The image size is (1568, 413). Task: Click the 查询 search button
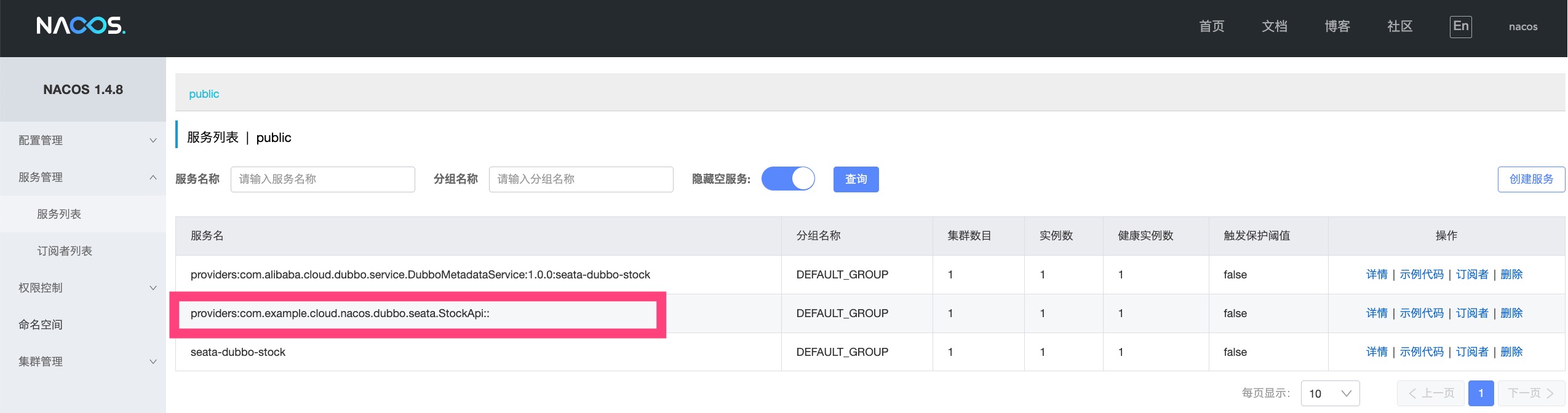coord(856,179)
